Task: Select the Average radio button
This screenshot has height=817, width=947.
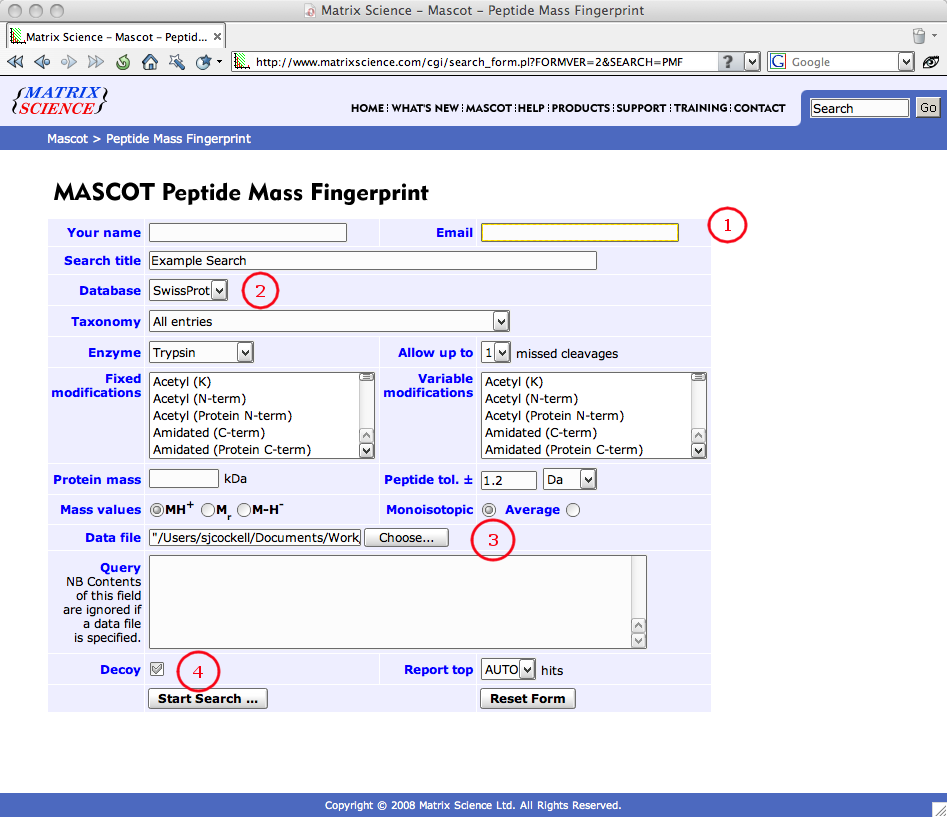Action: [573, 510]
